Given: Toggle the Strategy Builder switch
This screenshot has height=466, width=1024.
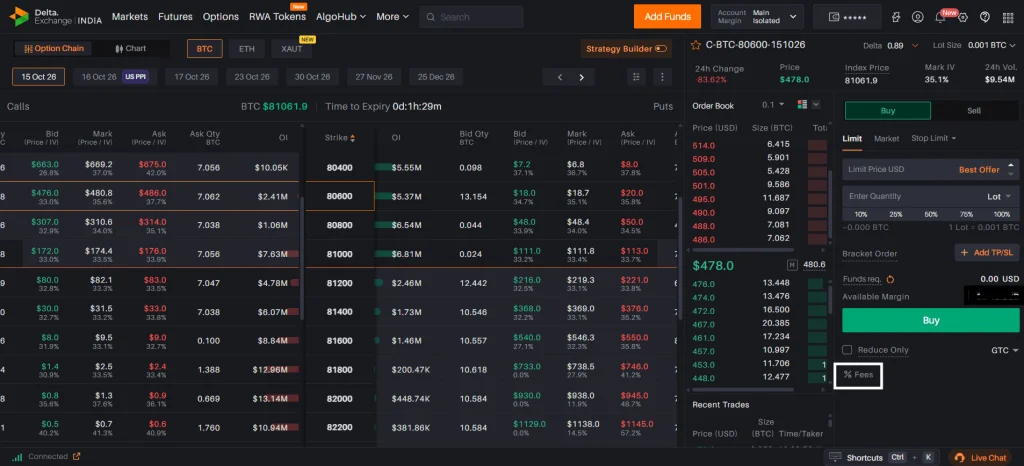Looking at the screenshot, I should [660, 48].
